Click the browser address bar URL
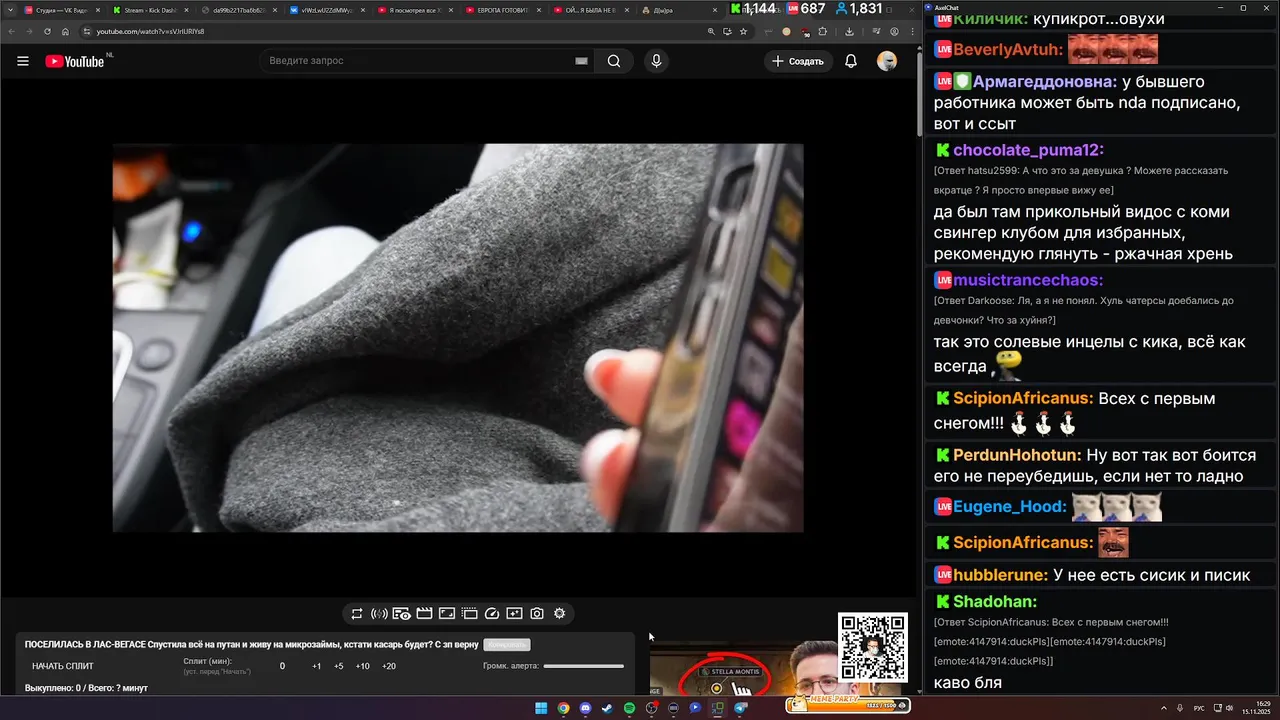The image size is (1280, 720). click(150, 31)
